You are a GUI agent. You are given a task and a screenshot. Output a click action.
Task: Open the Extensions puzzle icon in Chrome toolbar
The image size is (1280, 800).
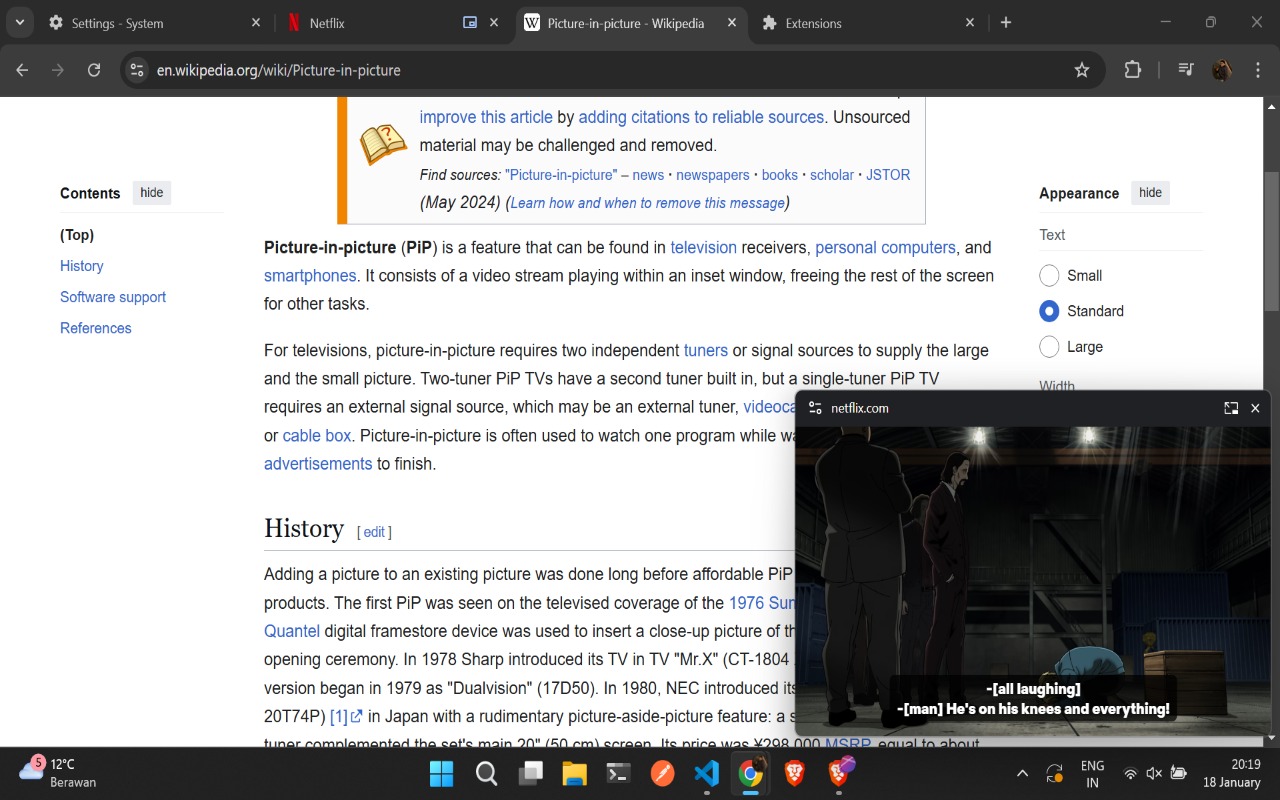tap(1132, 70)
